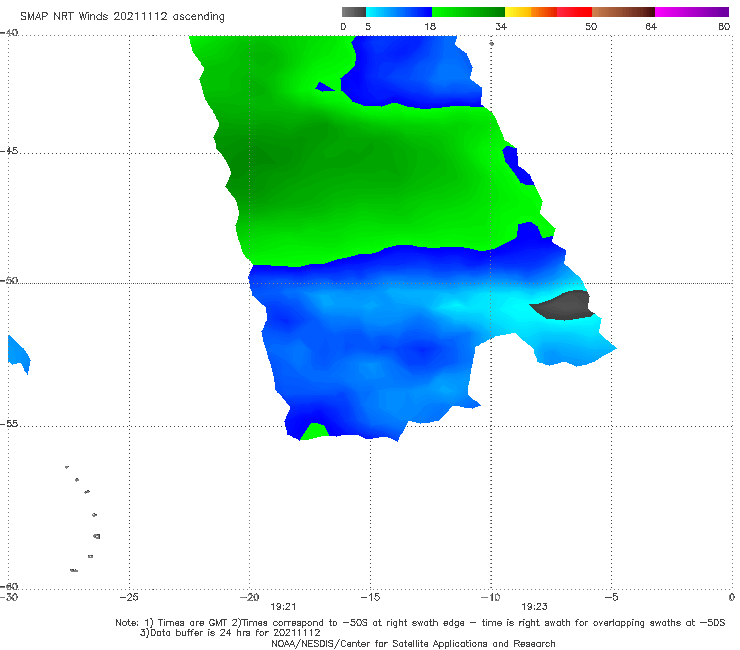Click the color bar label '50'
The image size is (740, 650).
[591, 27]
